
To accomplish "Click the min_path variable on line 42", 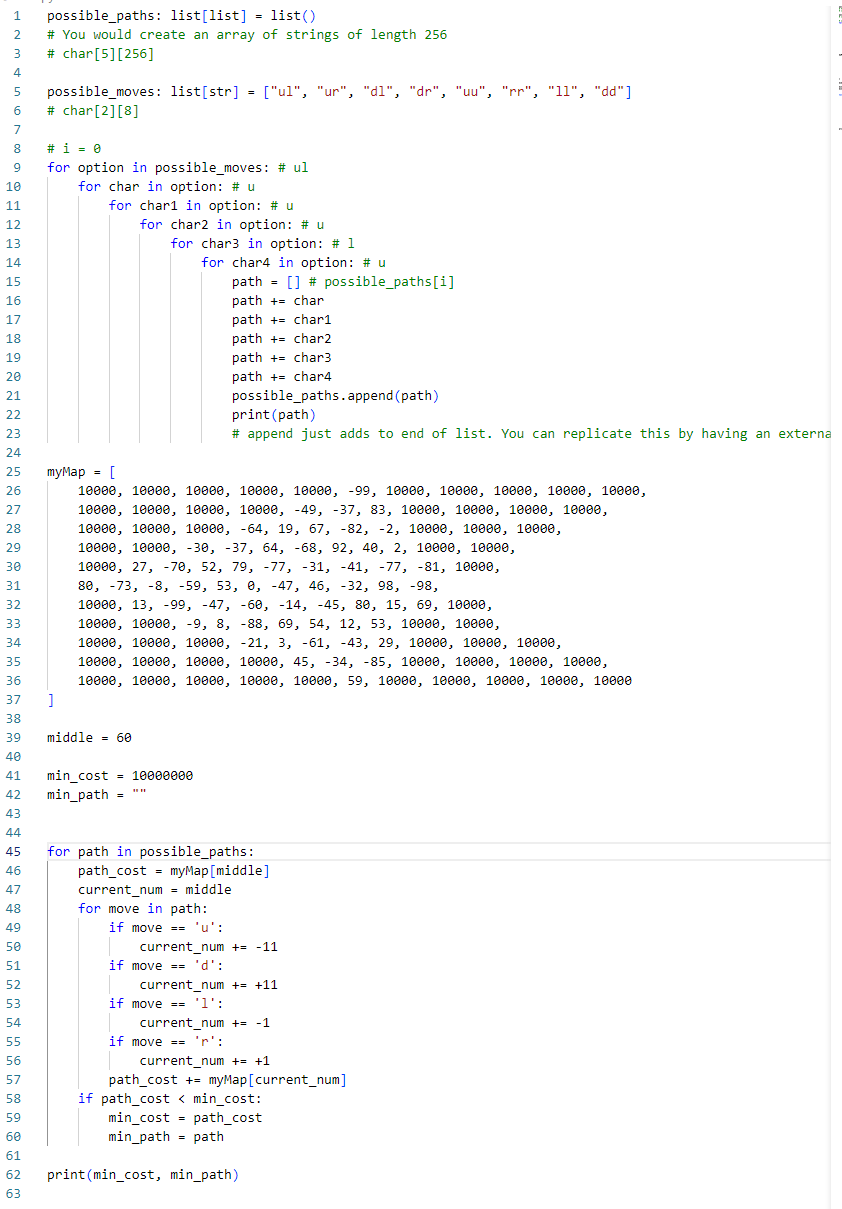I will point(75,794).
